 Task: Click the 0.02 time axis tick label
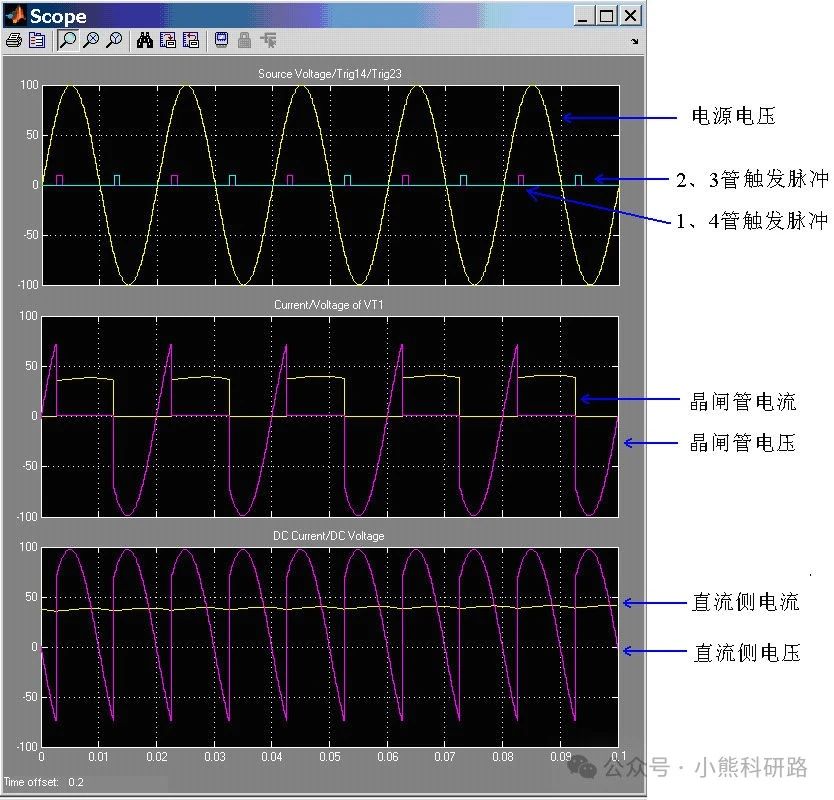click(x=156, y=756)
